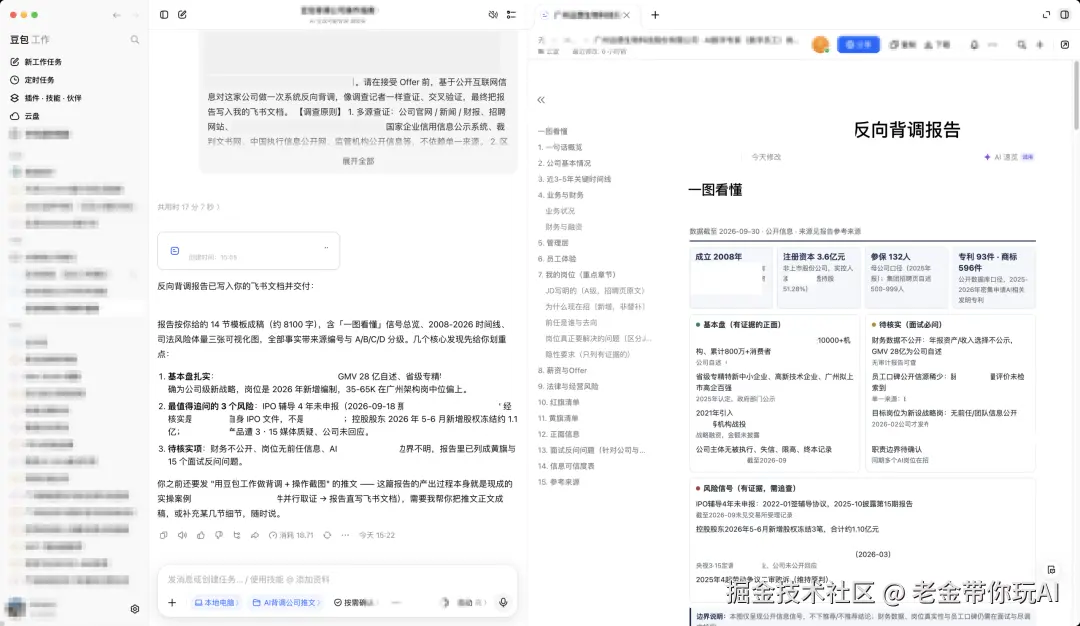1080x626 pixels.
Task: Click the message input field placeholder
Action: click(x=249, y=580)
